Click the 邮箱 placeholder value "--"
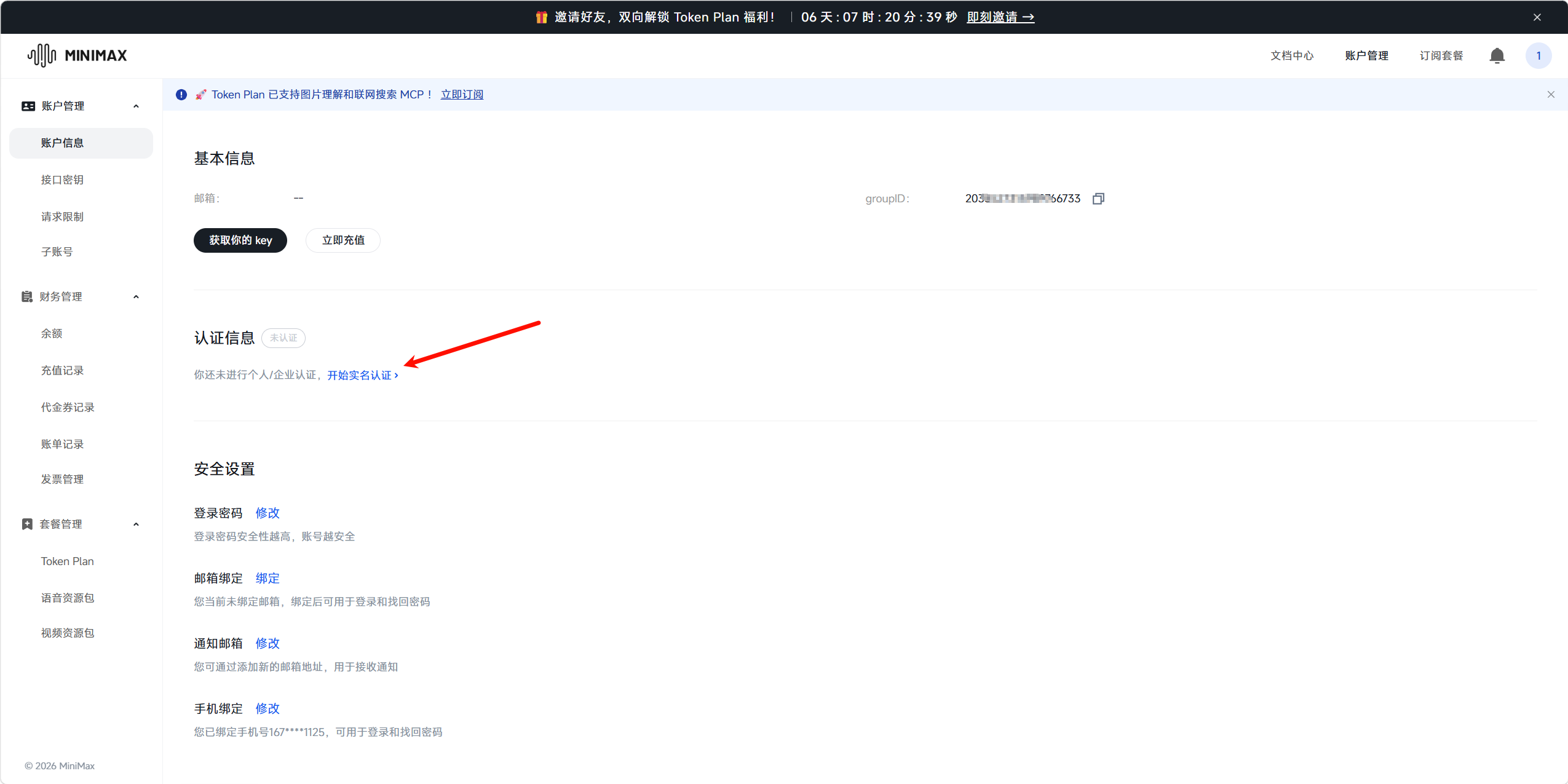 click(x=298, y=198)
